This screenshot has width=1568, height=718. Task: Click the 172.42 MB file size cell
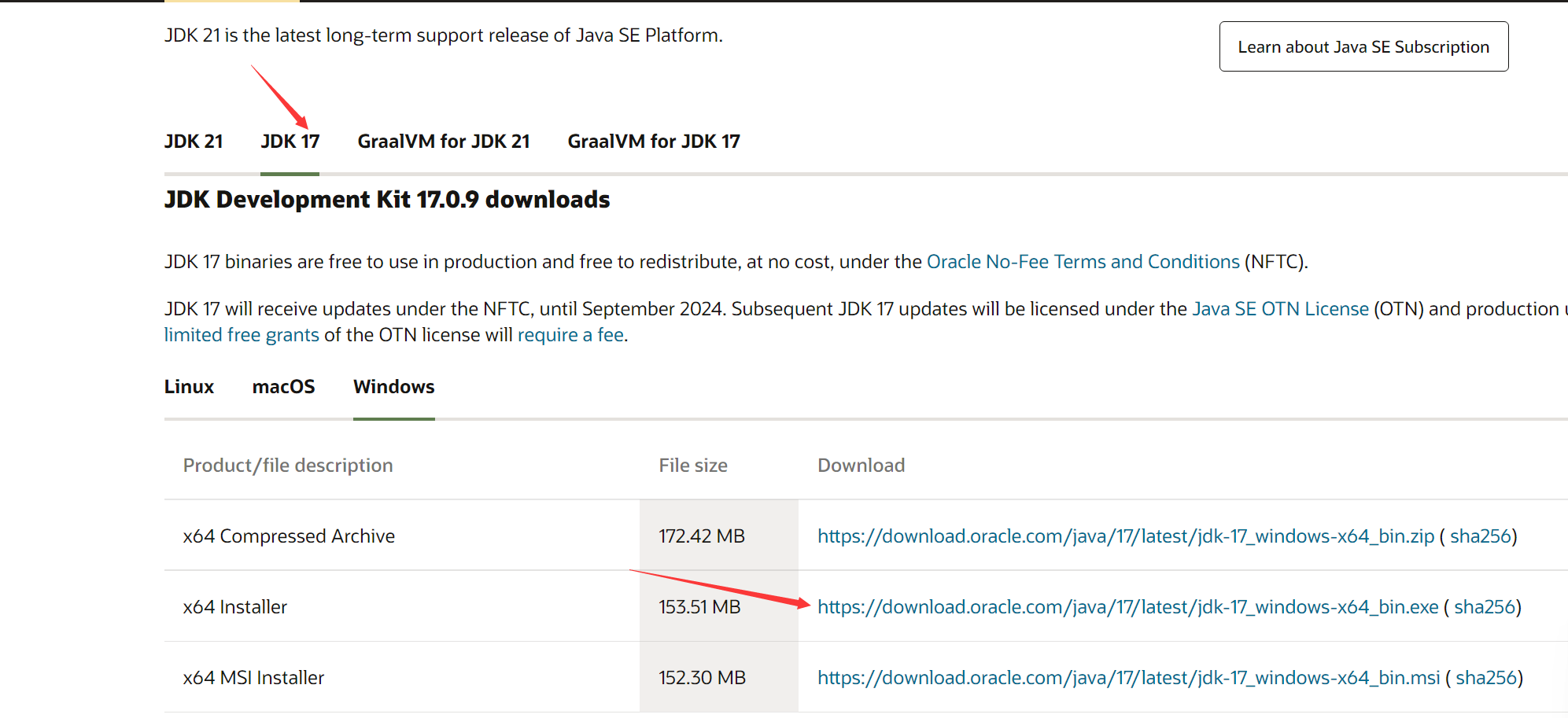719,536
